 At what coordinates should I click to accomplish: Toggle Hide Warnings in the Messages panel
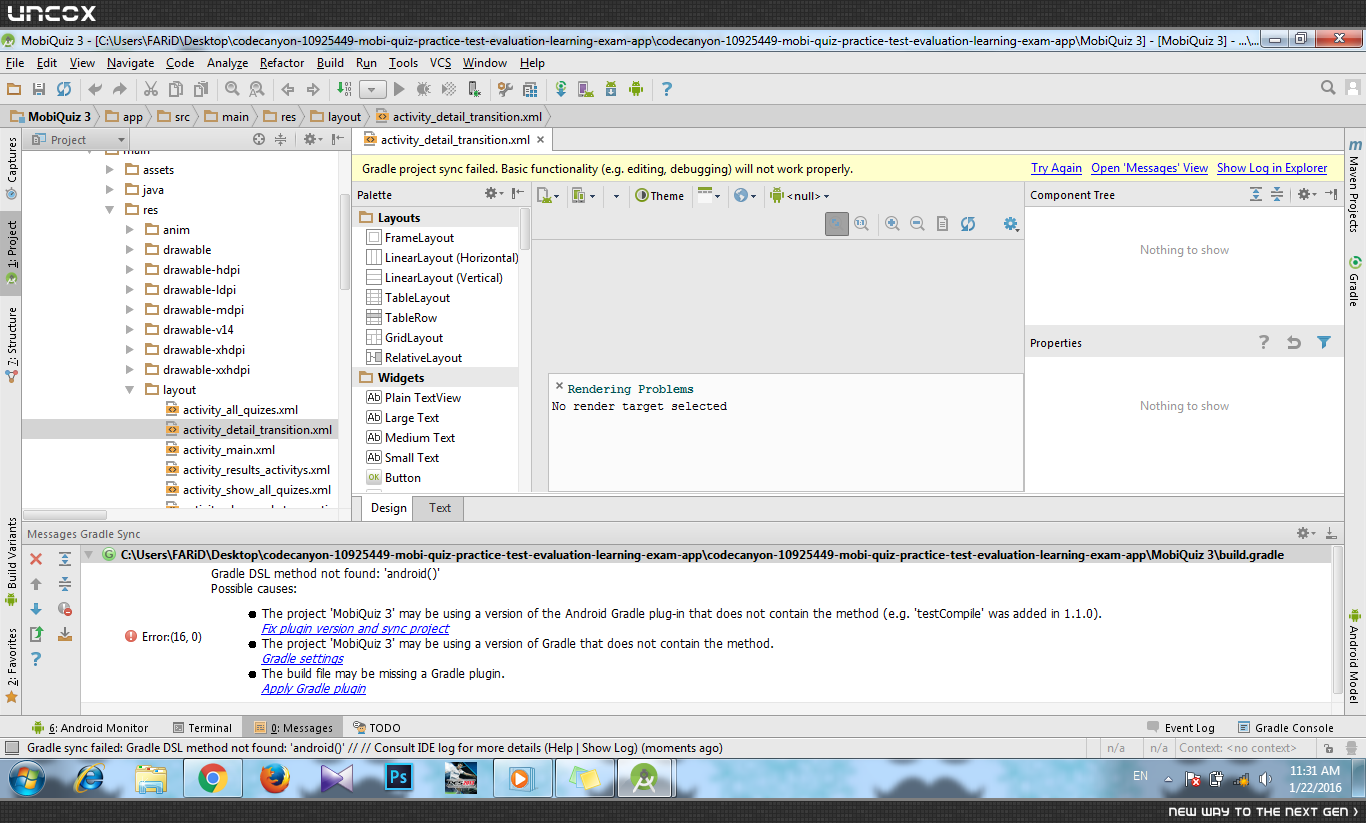65,609
